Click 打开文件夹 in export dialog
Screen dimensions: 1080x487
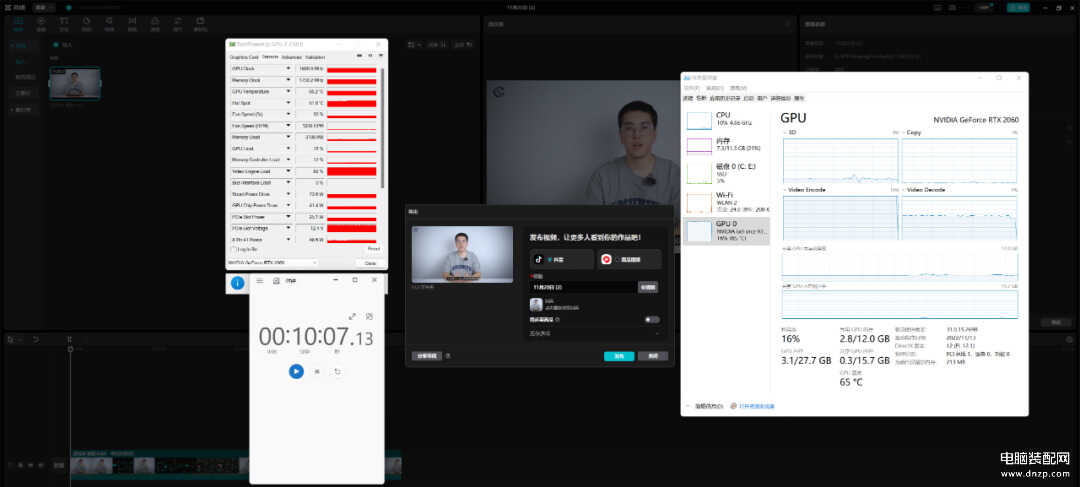tap(426, 356)
